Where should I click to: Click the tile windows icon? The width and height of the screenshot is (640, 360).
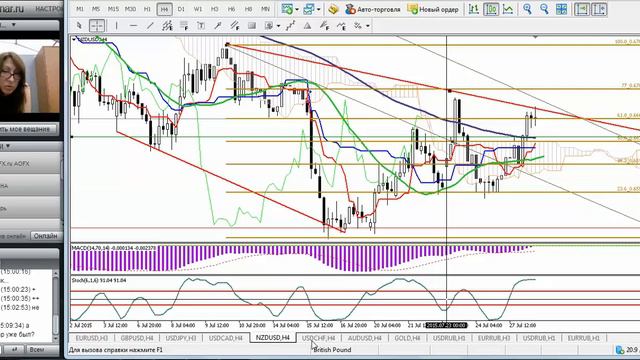(562, 9)
